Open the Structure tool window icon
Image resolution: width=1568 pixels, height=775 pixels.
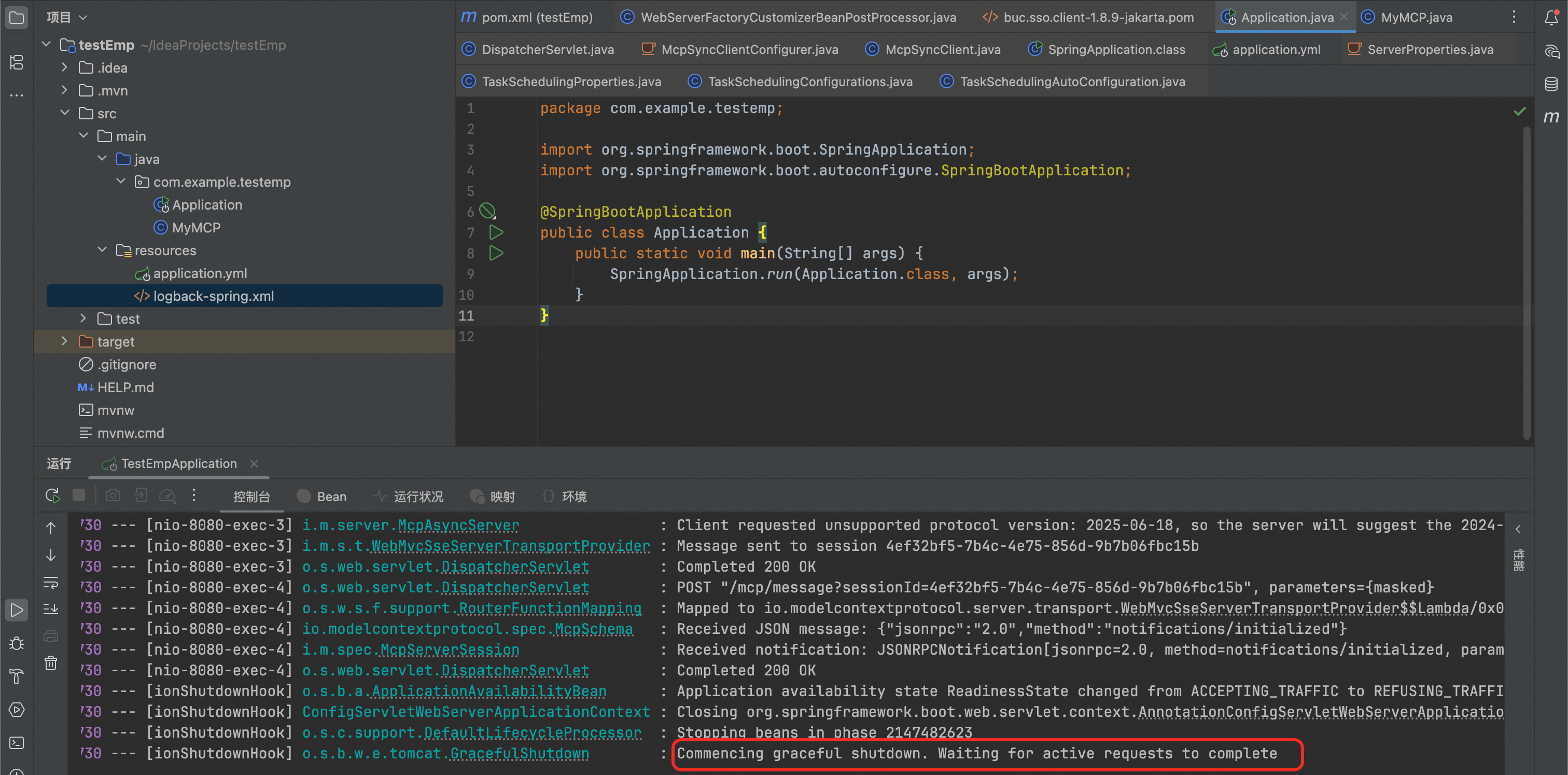click(17, 62)
